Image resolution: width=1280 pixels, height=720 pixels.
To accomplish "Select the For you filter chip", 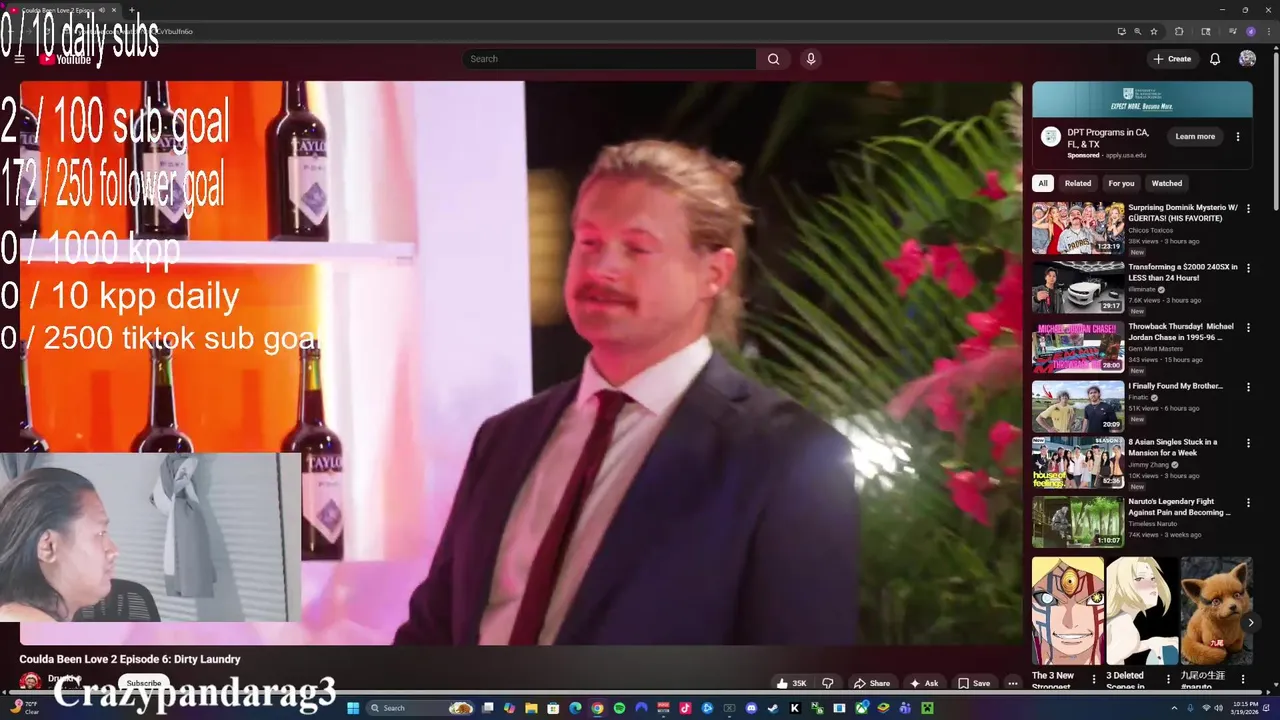I will point(1121,183).
